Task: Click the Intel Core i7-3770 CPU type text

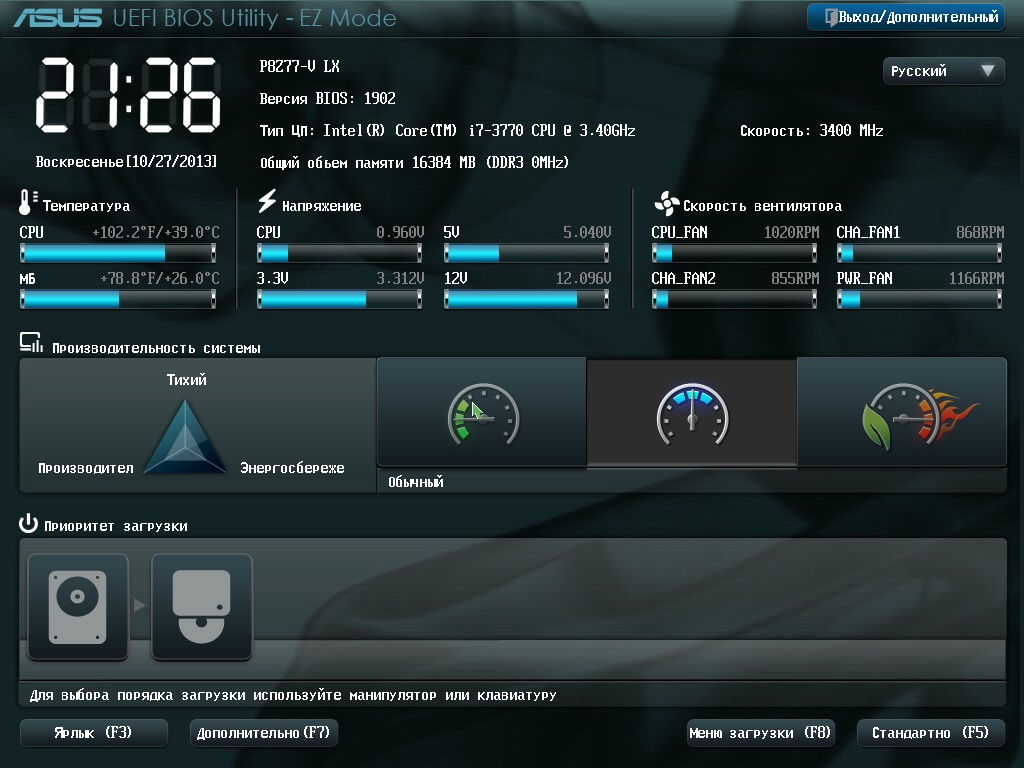Action: tap(447, 131)
